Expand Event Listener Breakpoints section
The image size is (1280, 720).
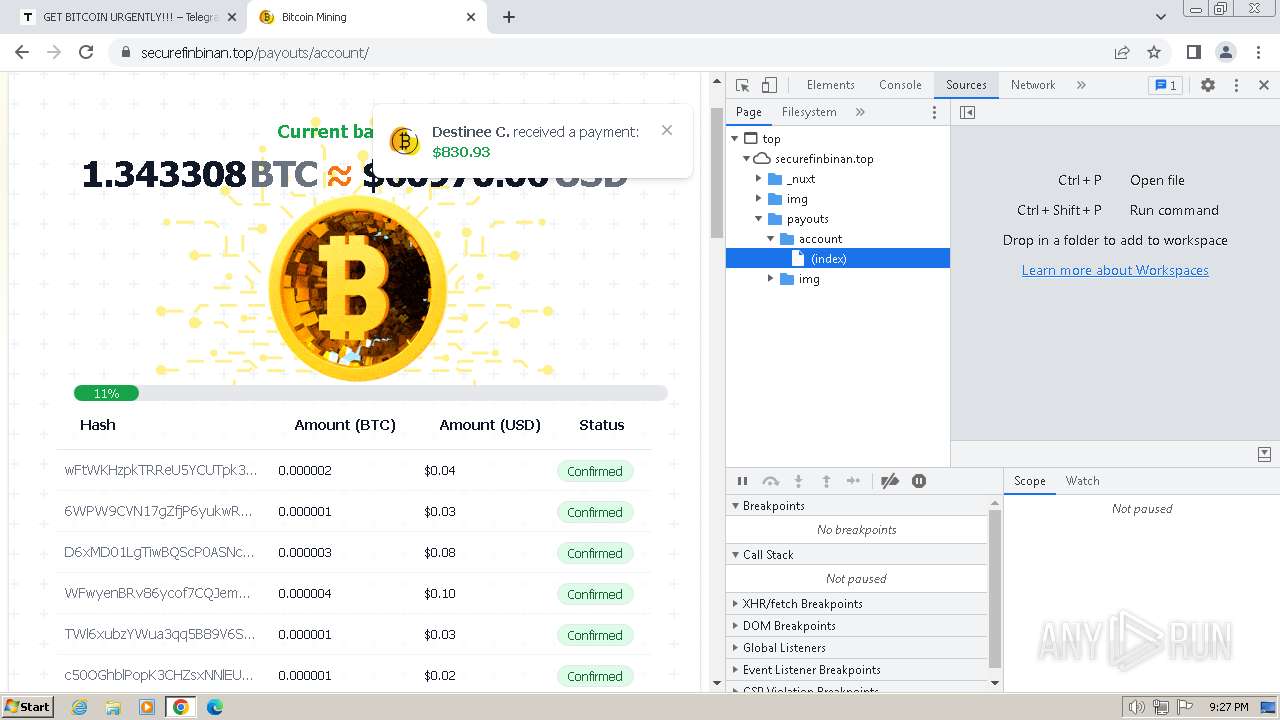857,670
